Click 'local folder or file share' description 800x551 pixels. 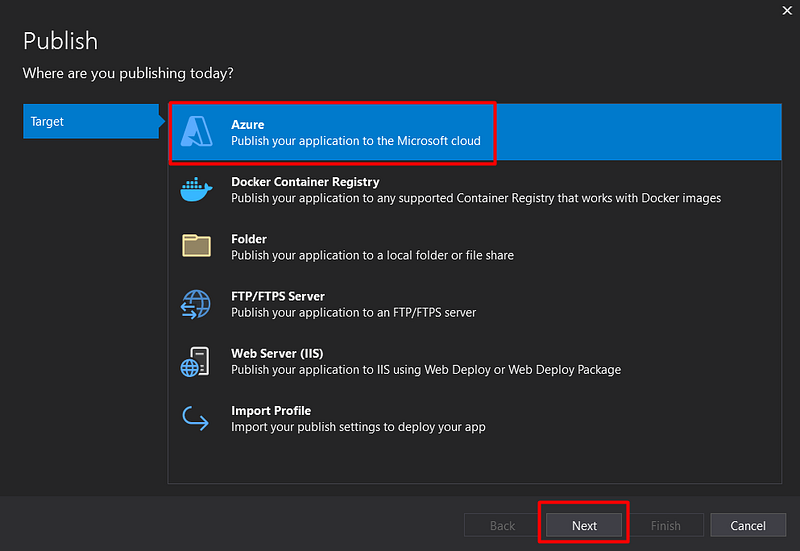click(x=372, y=255)
